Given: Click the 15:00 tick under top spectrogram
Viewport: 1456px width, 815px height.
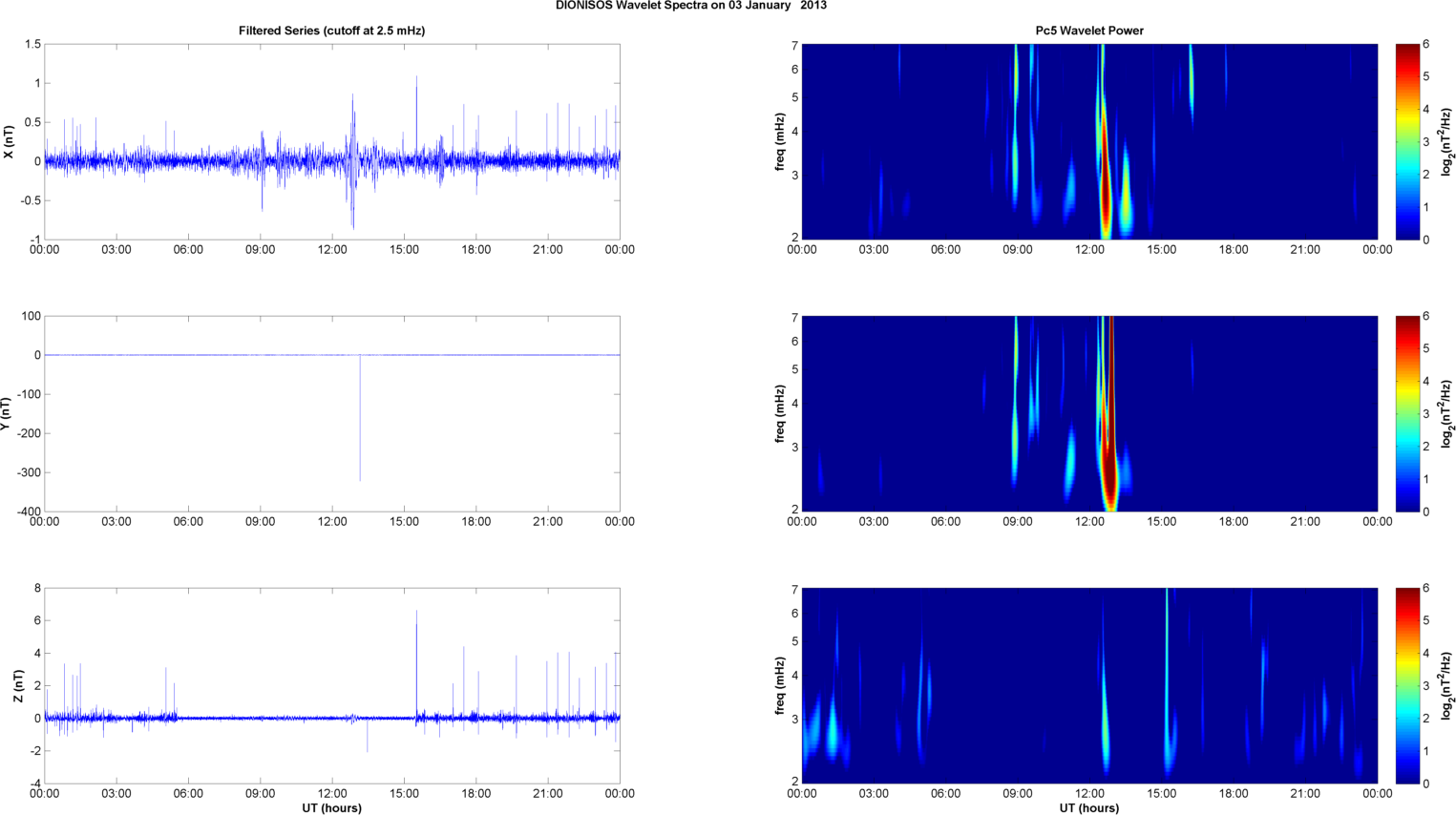Looking at the screenshot, I should pos(1161,250).
